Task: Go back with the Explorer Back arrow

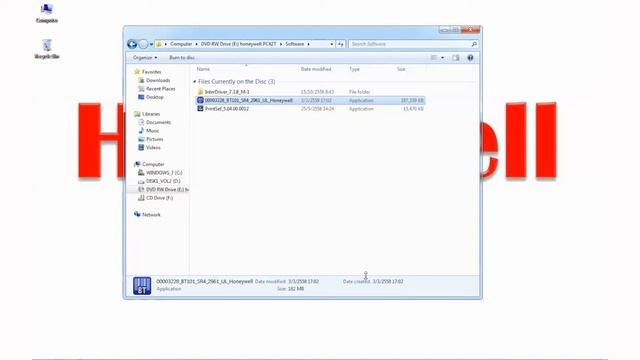Action: [132, 44]
